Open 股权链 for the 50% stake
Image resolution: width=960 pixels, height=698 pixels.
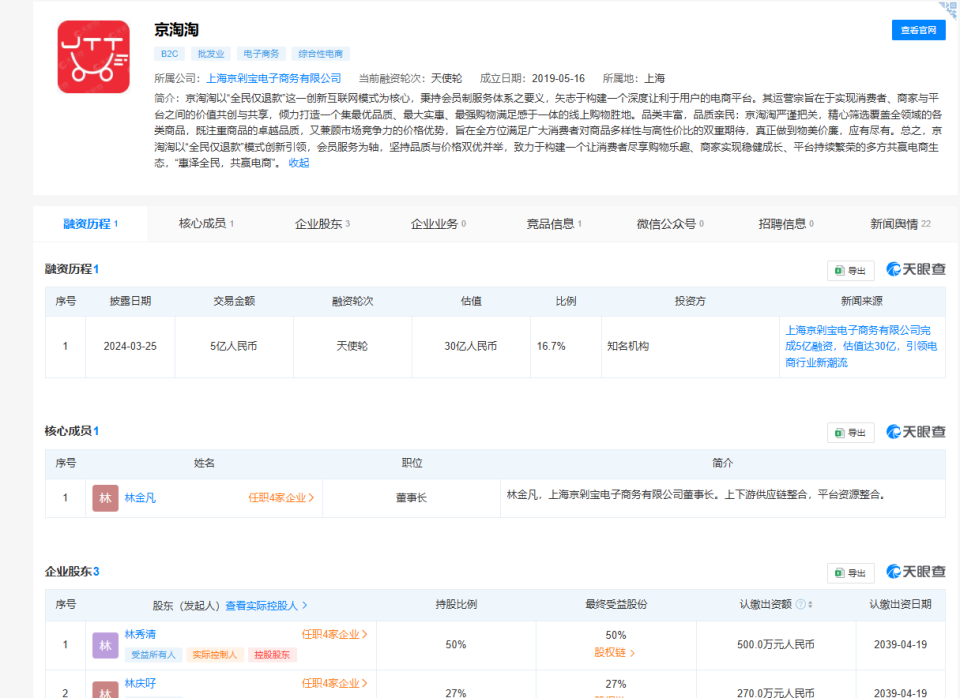click(614, 653)
